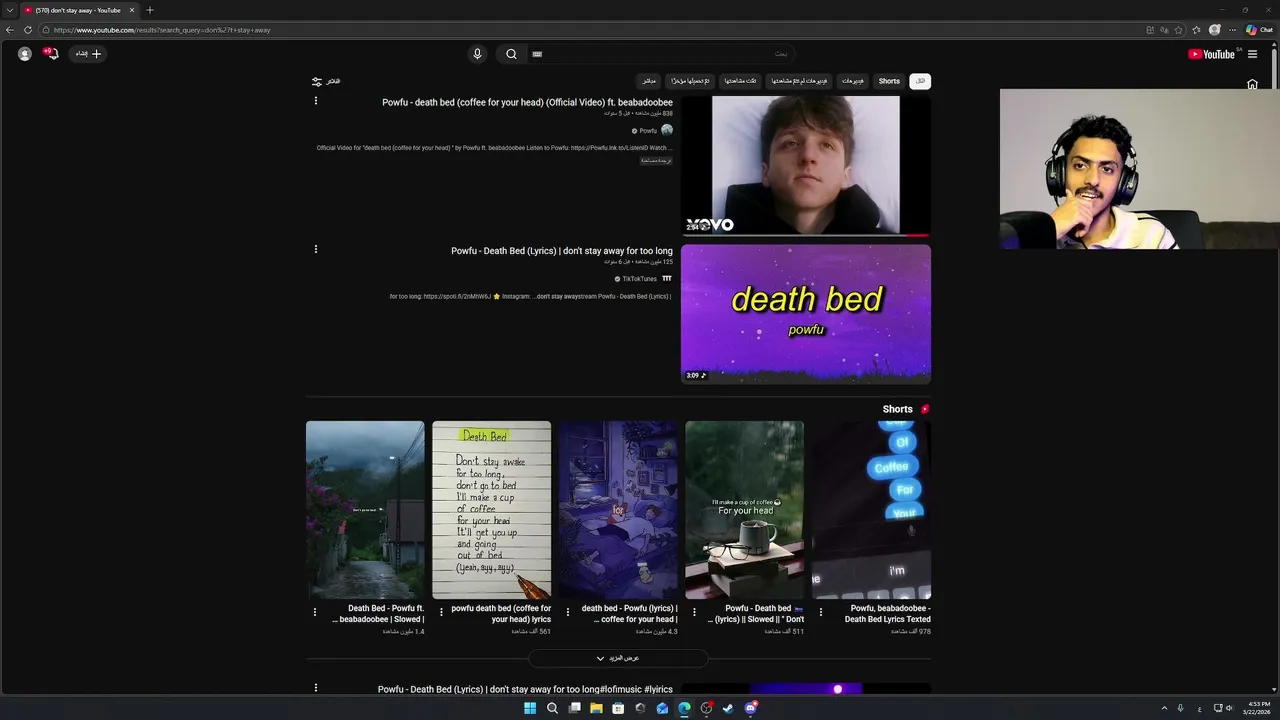Add page to favorites star in address bar
This screenshot has height=720, width=1280.
pyautogui.click(x=1179, y=30)
